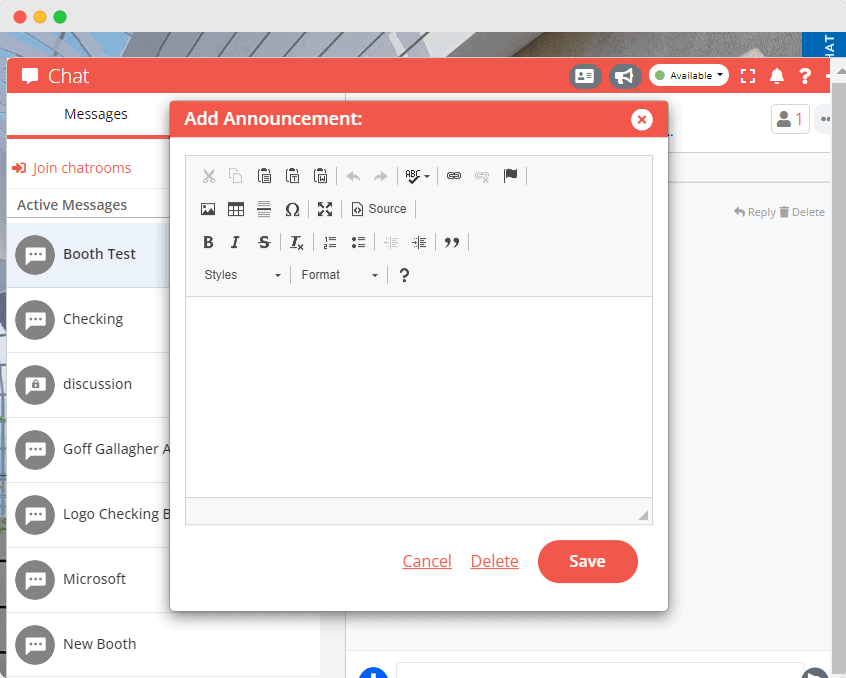Click the contact card icon in header
The height and width of the screenshot is (678, 846).
[x=585, y=75]
